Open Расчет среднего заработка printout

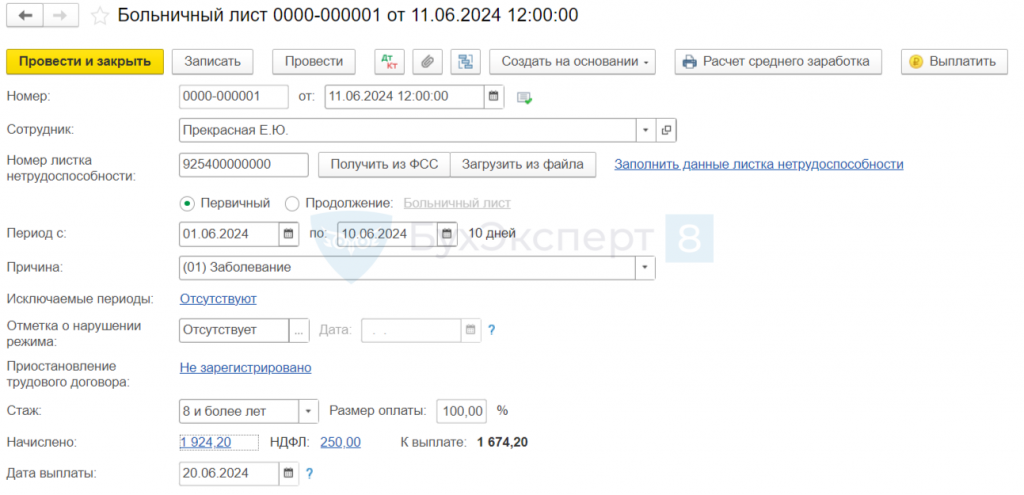pos(778,61)
